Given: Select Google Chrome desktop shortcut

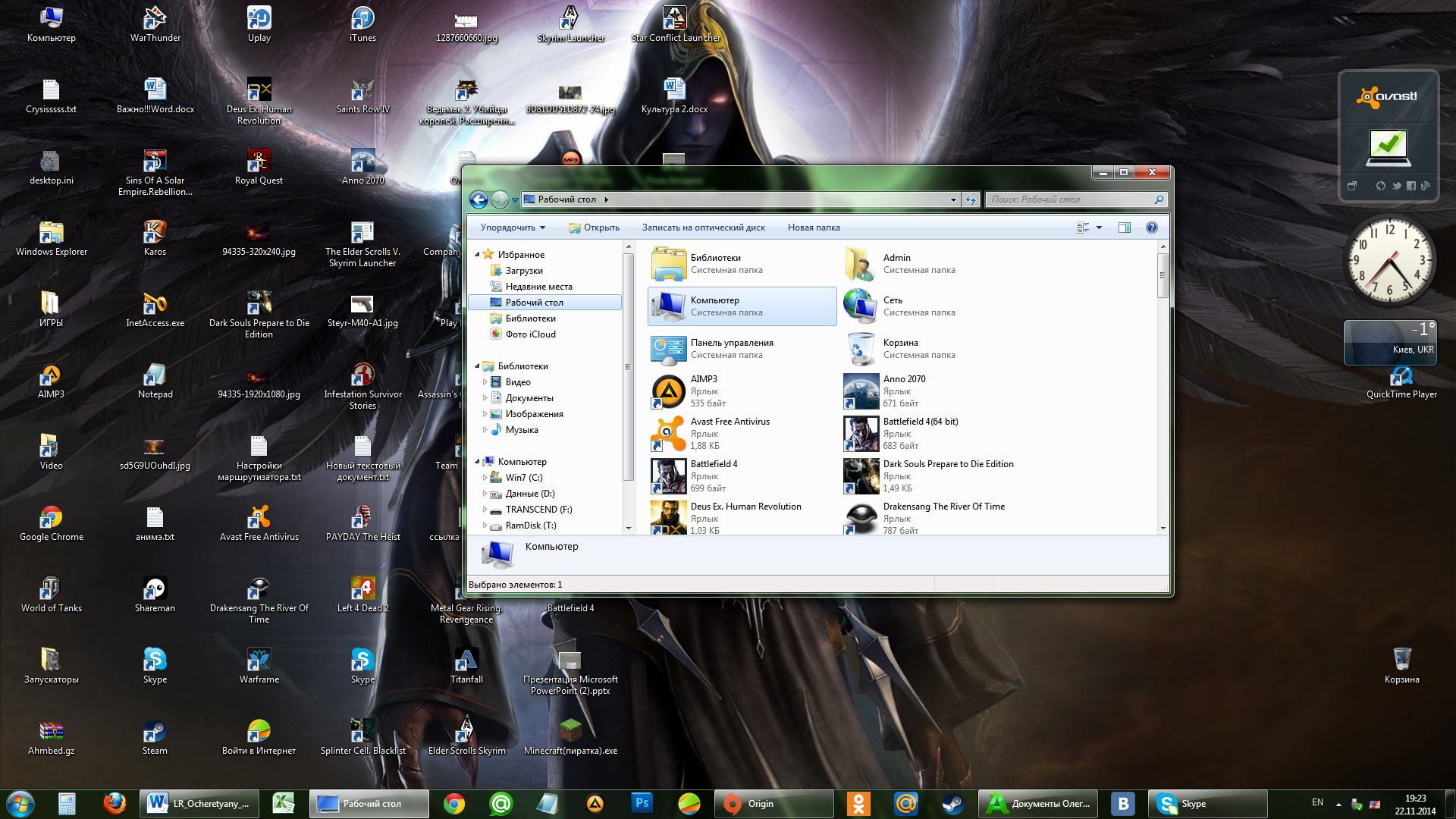Looking at the screenshot, I should (x=51, y=523).
